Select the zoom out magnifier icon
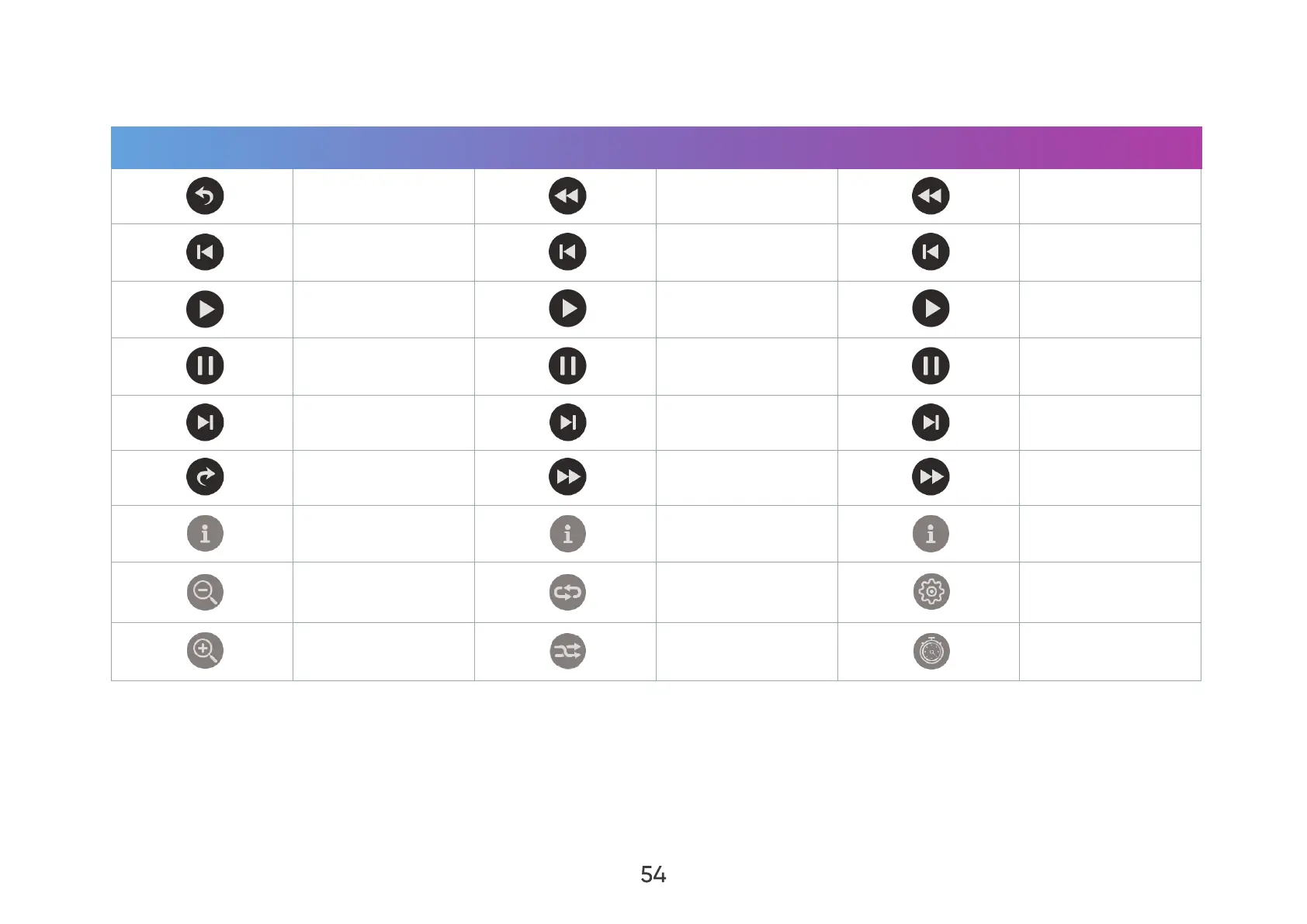The image size is (1307, 924). [205, 592]
